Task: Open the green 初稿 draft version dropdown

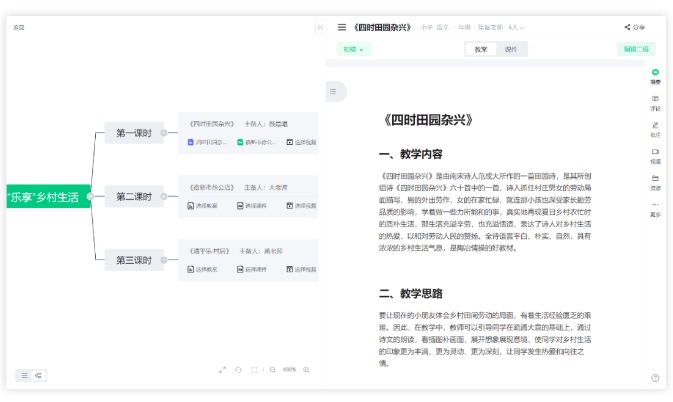Action: (x=354, y=49)
